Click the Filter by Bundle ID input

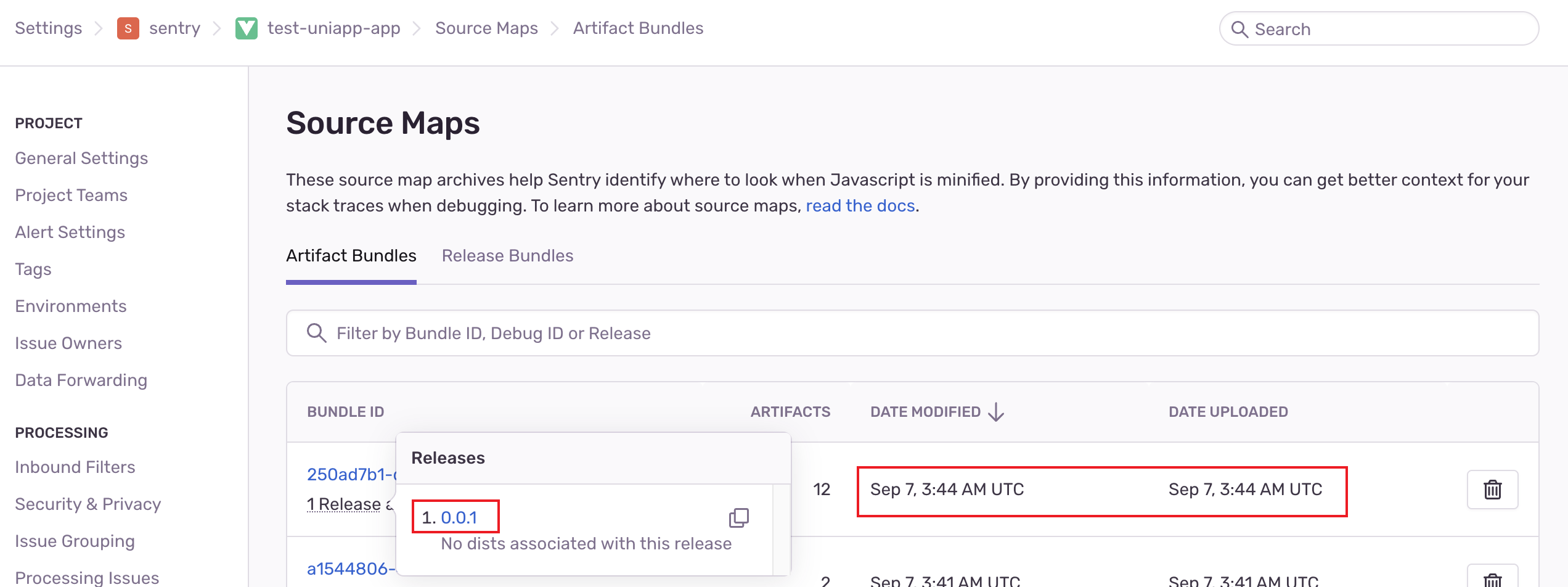tap(912, 333)
